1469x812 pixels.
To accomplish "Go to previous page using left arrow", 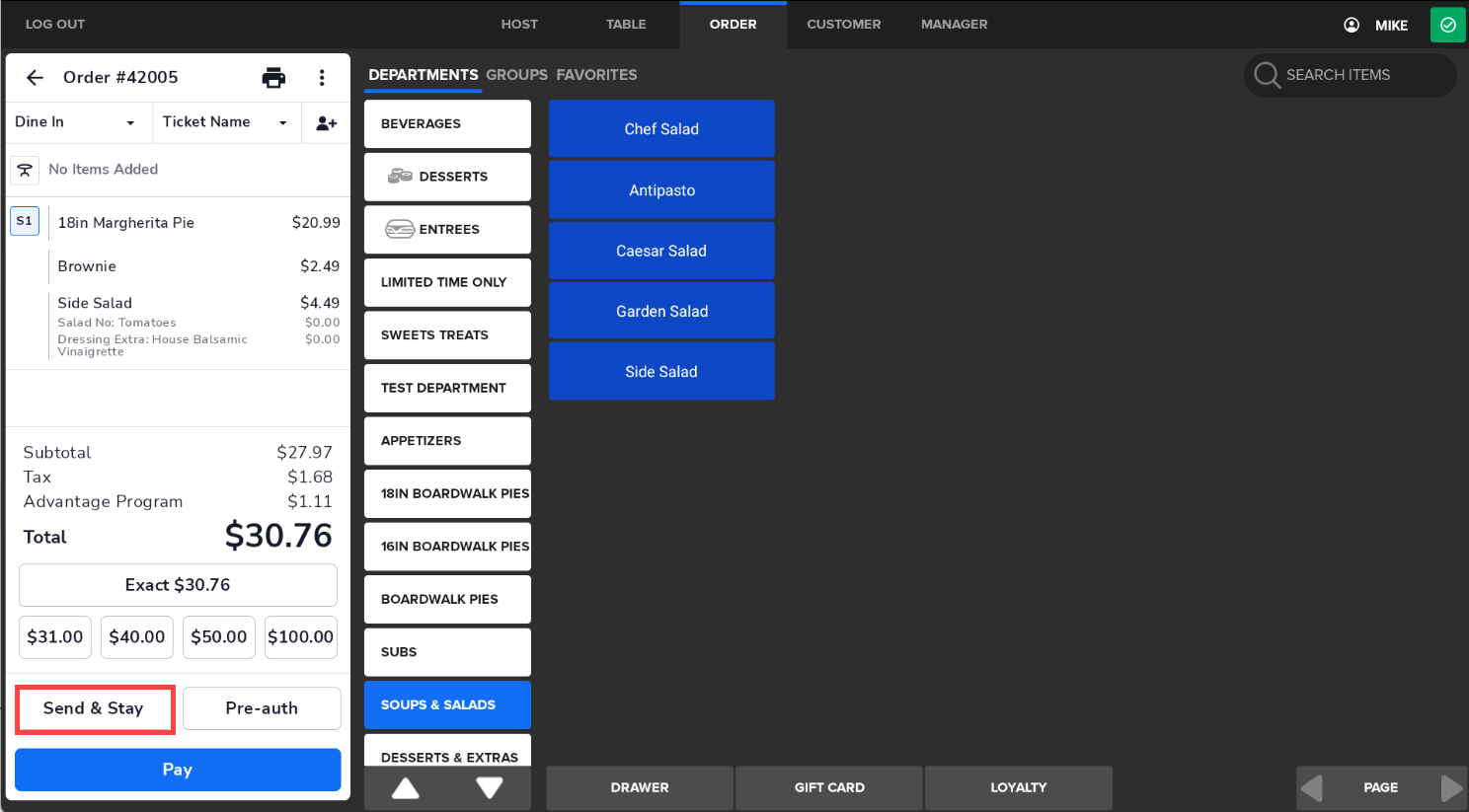I will 1312,787.
